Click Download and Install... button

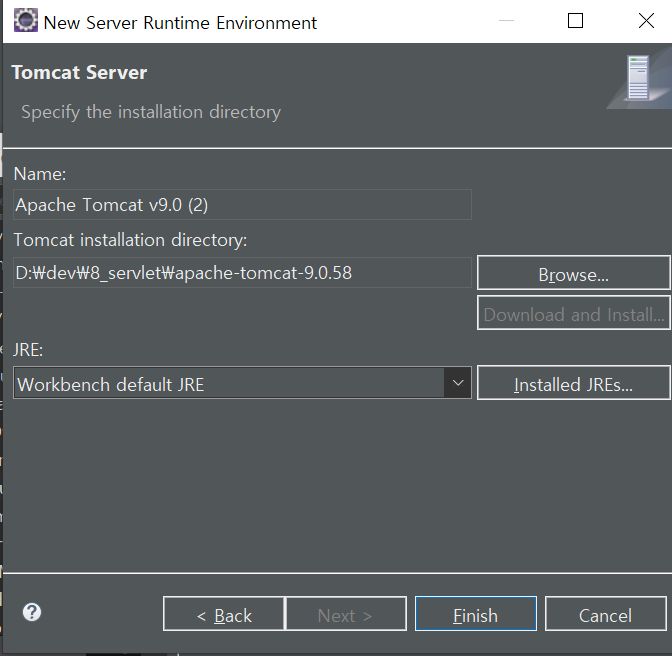tap(573, 313)
